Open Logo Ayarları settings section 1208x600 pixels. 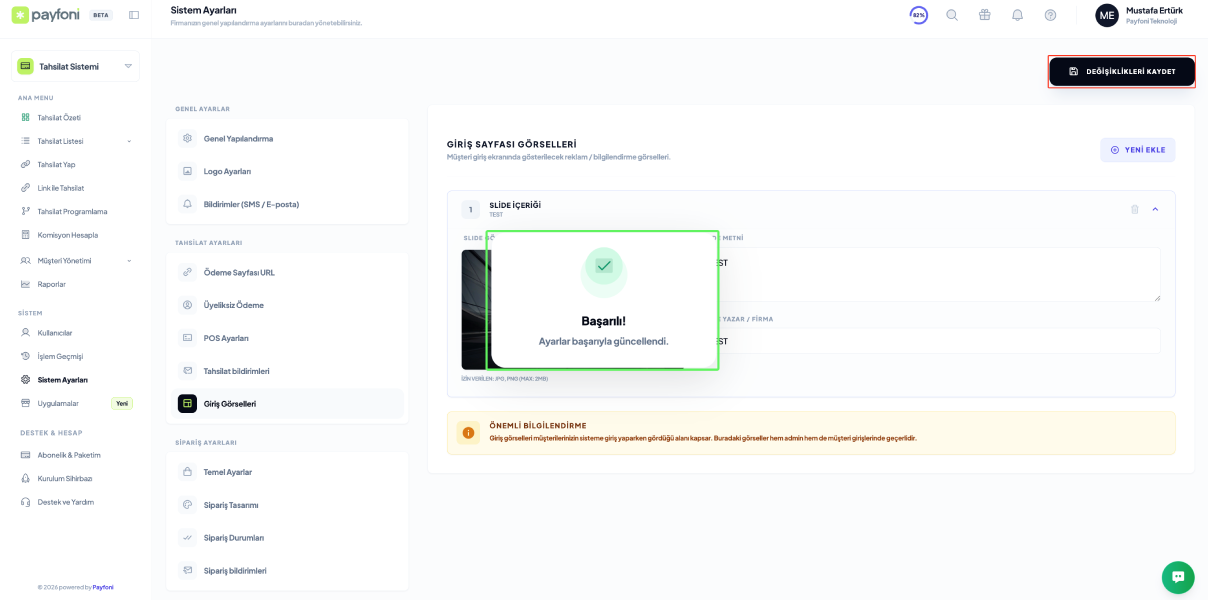coord(227,171)
